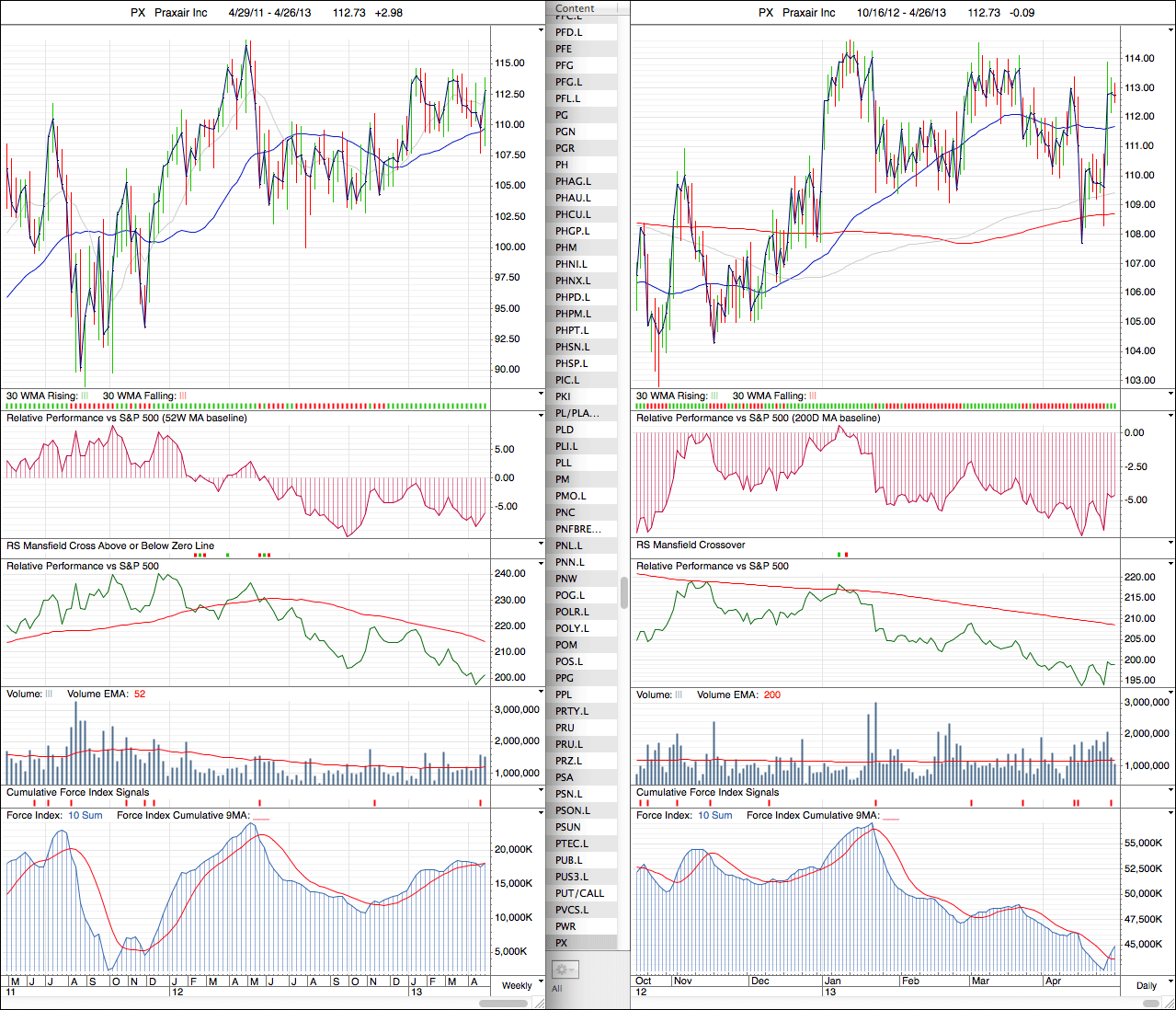Expand the weekly RS Mansfield Cross panel menu
This screenshot has height=1010, width=1176.
point(541,545)
